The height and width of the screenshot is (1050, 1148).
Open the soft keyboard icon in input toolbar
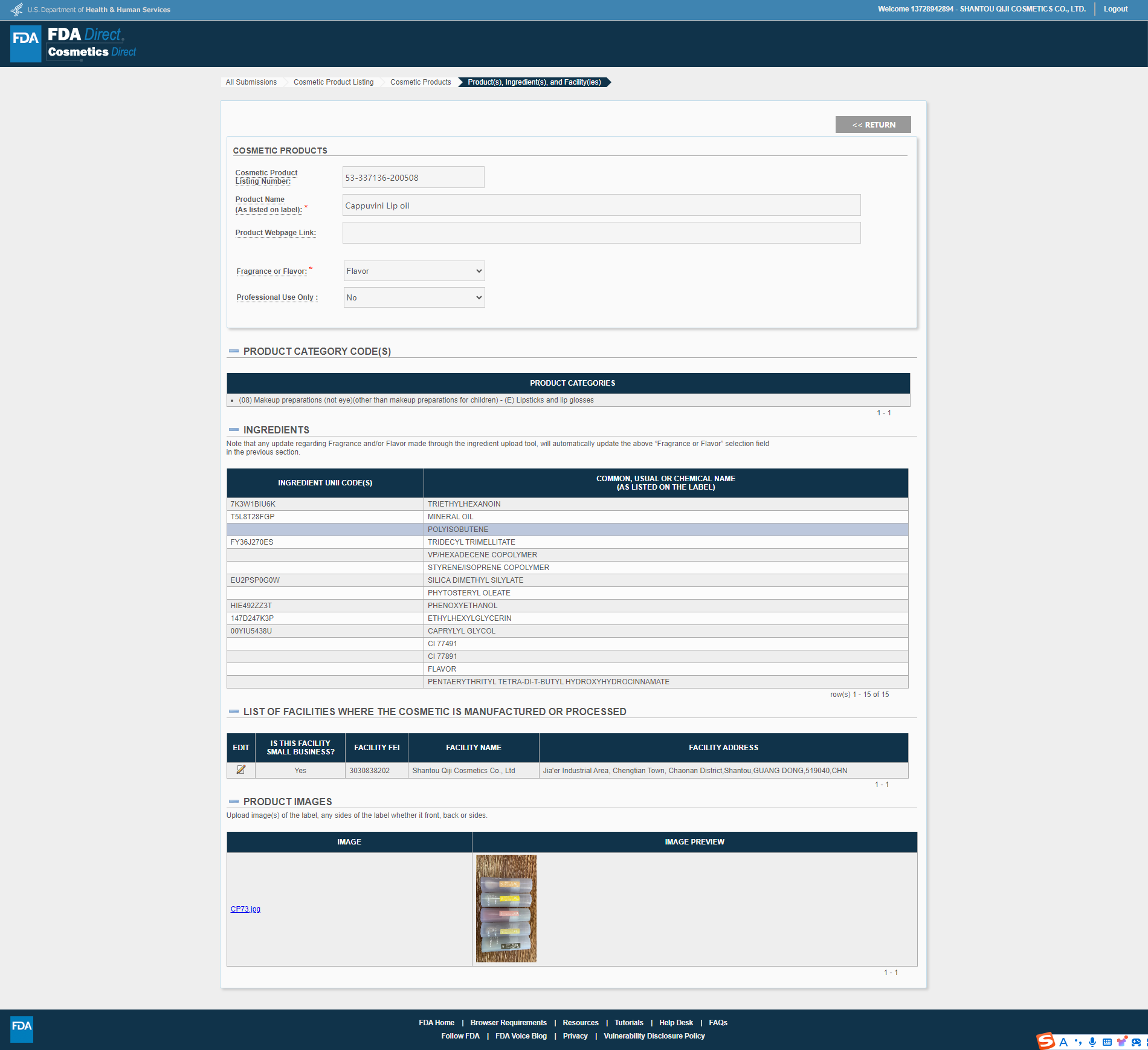point(1107,1042)
